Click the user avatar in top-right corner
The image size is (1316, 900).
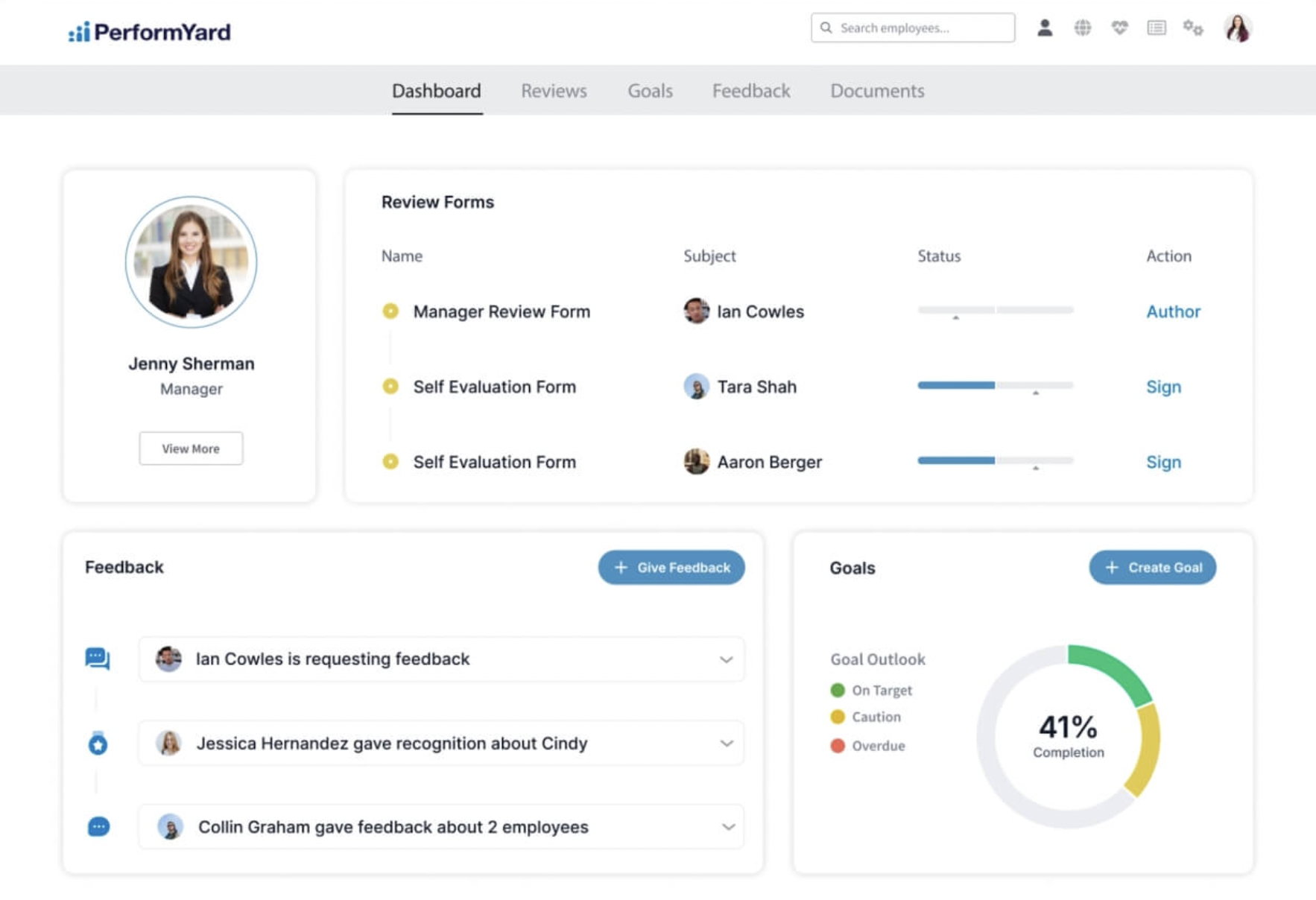1238,28
